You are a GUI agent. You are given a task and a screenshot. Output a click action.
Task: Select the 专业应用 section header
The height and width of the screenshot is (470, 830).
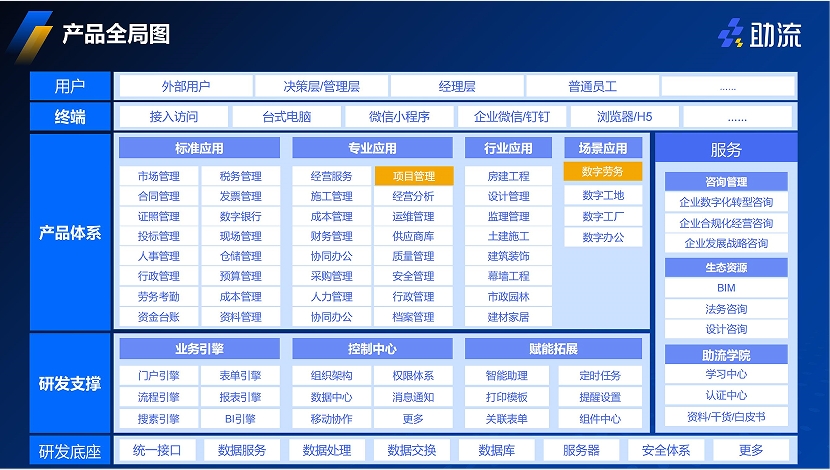(x=372, y=148)
